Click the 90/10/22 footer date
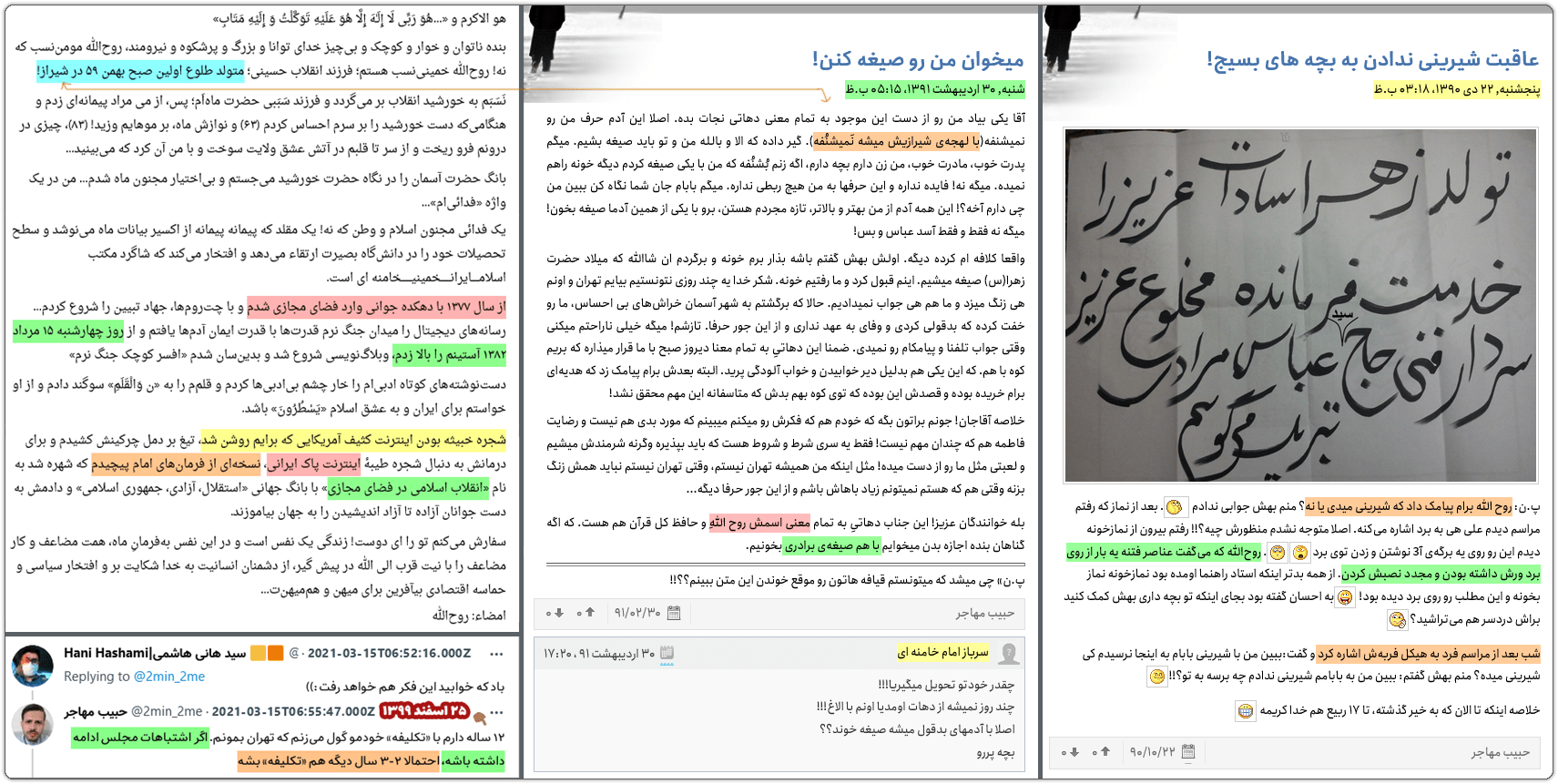This screenshot has width=1558, height=784. tap(1153, 752)
